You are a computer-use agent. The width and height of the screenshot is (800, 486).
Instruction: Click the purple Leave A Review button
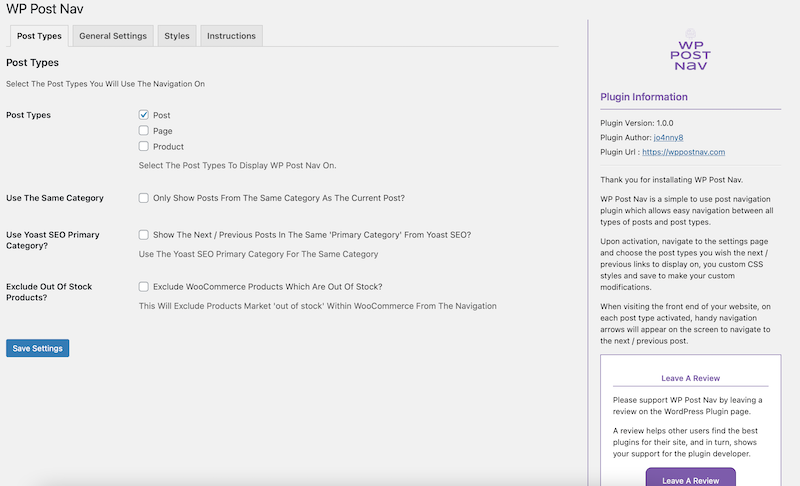(691, 478)
